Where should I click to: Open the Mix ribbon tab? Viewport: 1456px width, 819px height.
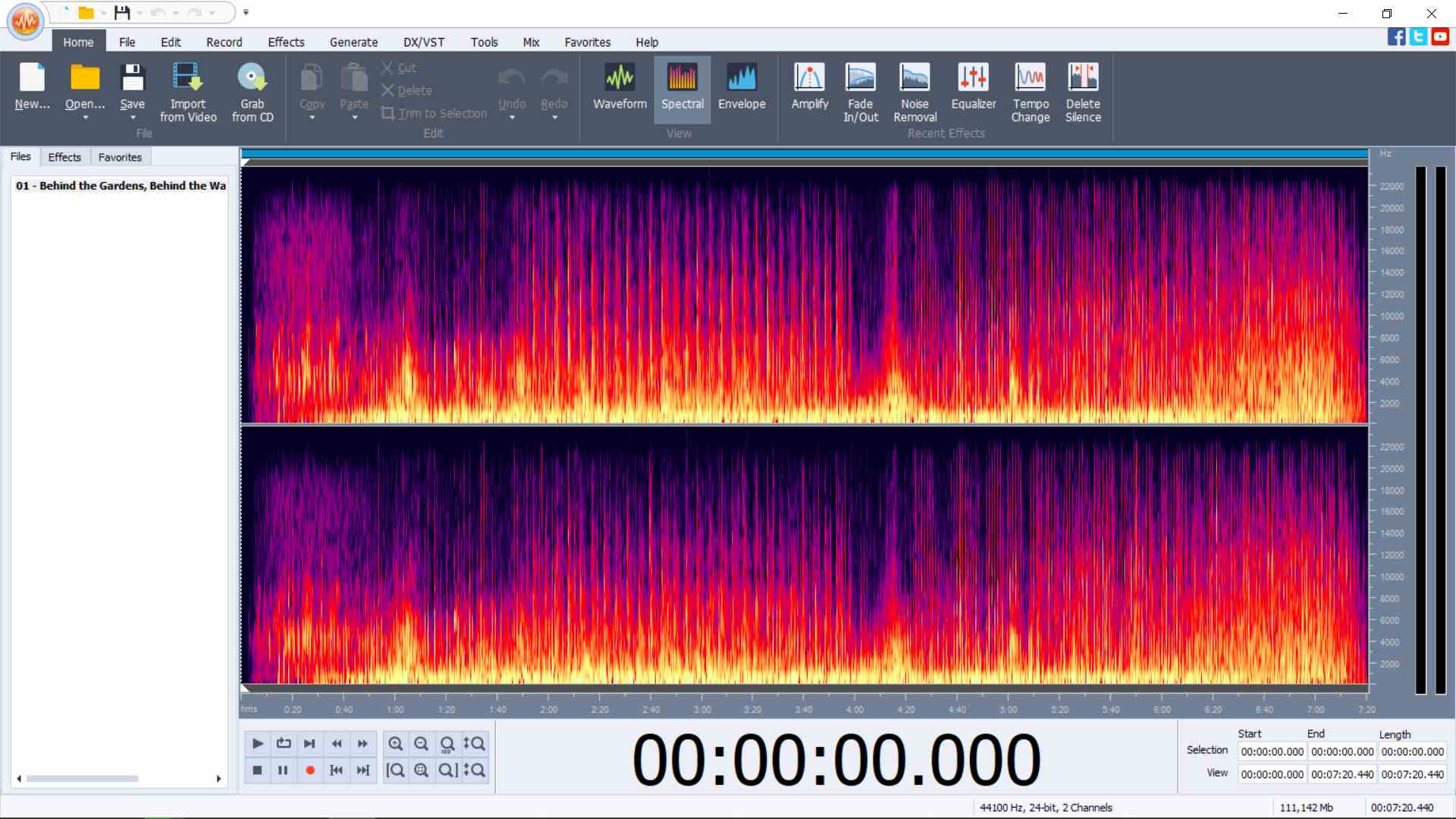pos(531,42)
